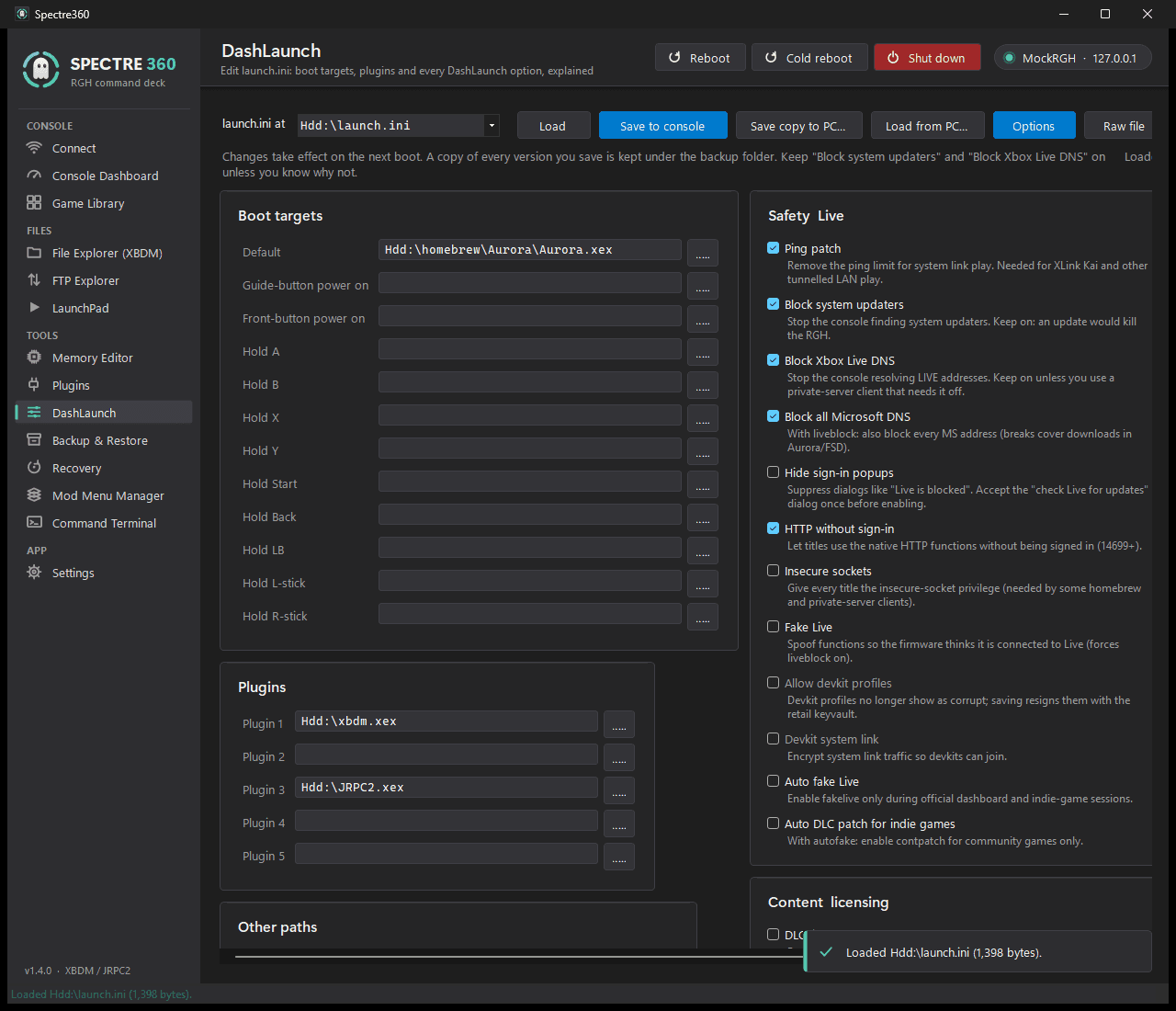Click the Game Library grid icon
1176x1011 pixels.
pyautogui.click(x=34, y=203)
